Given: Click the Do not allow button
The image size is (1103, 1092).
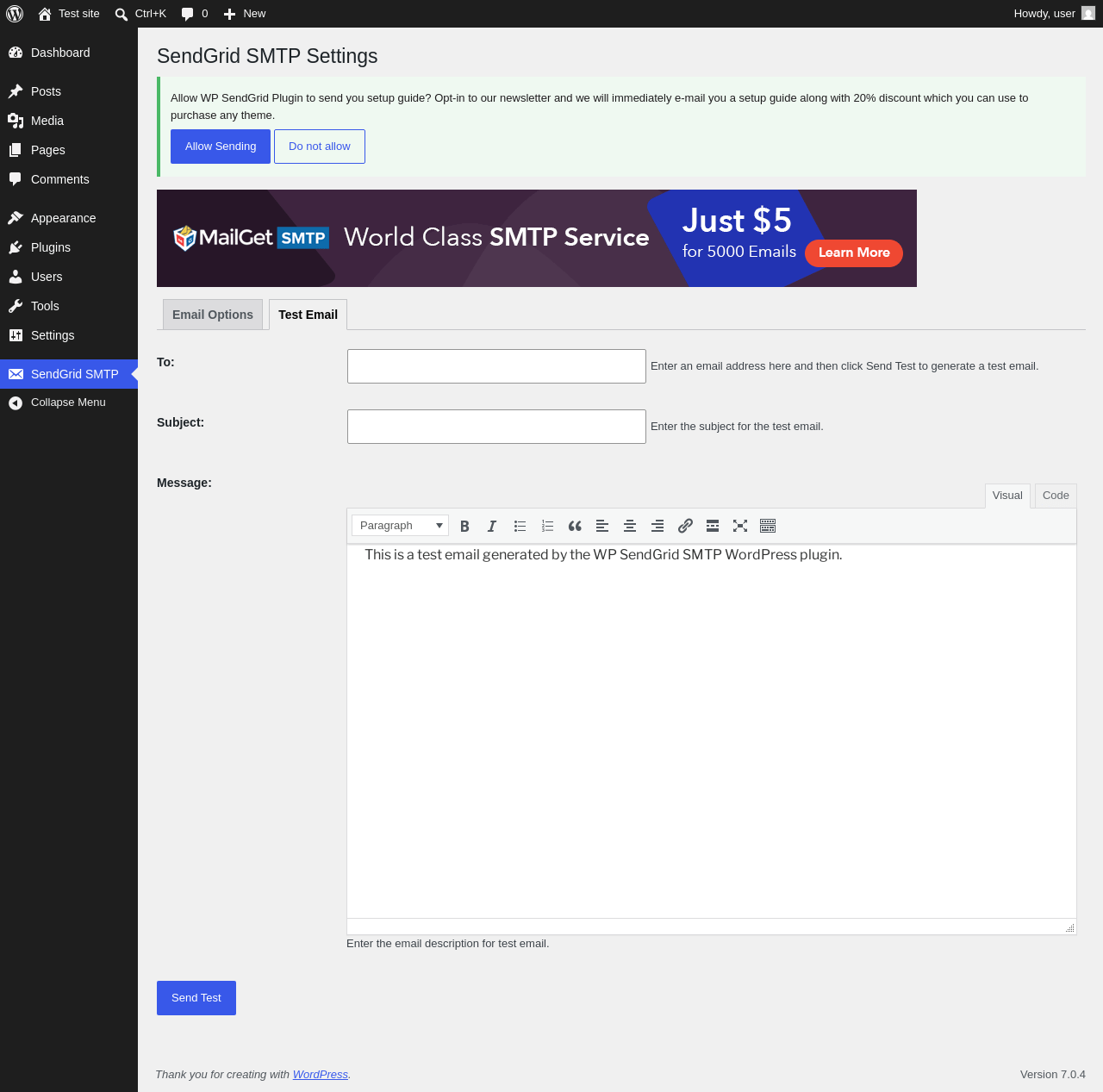Looking at the screenshot, I should tap(320, 147).
